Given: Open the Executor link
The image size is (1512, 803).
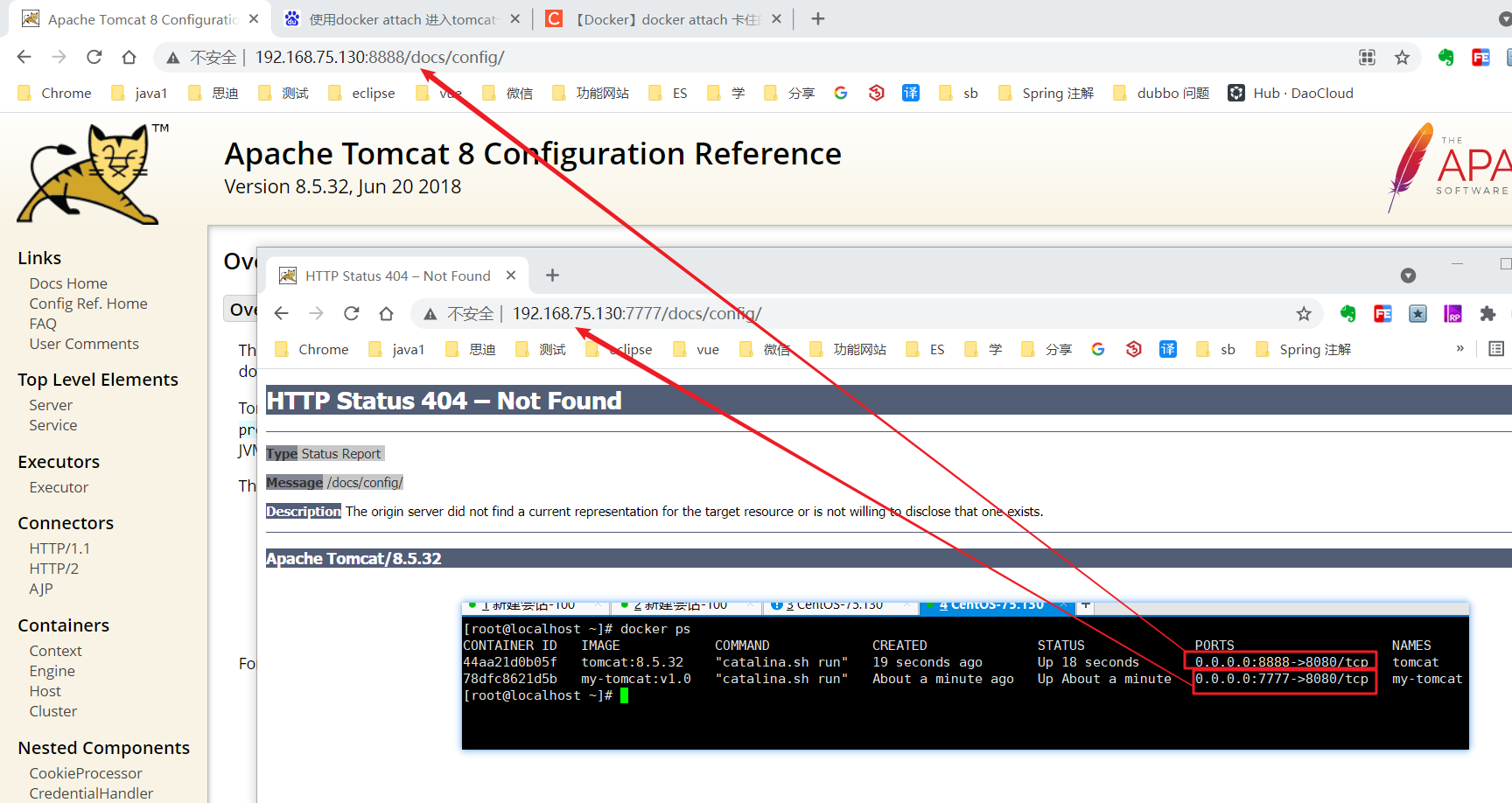Looking at the screenshot, I should [59, 487].
